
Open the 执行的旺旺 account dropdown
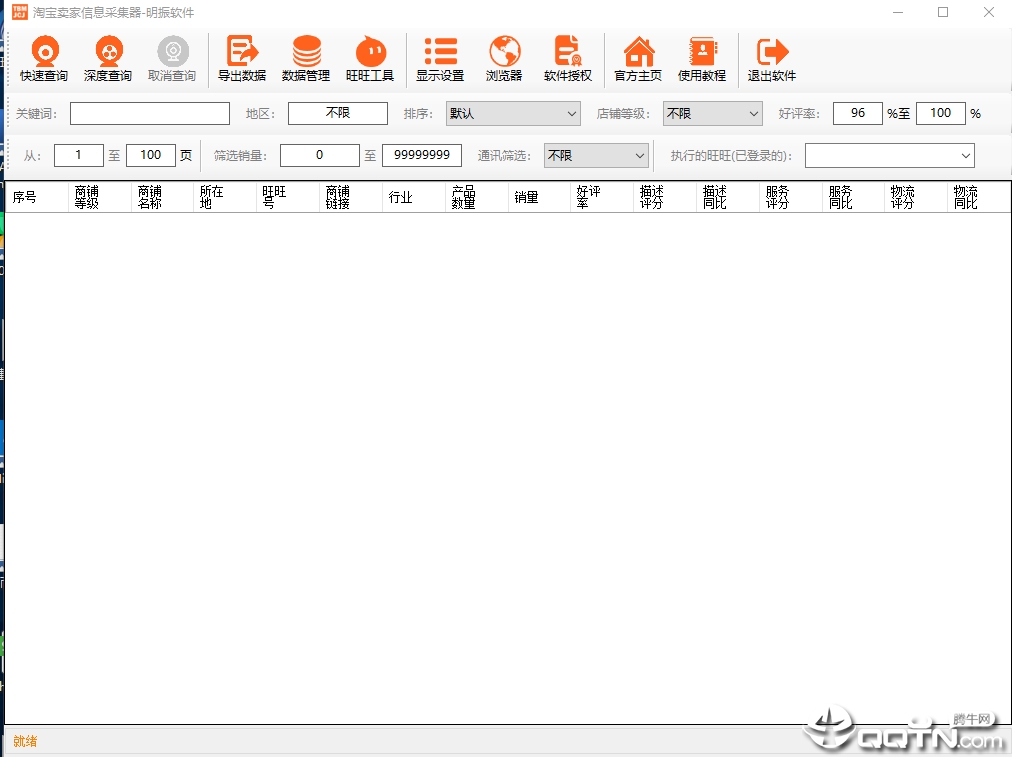(x=889, y=156)
